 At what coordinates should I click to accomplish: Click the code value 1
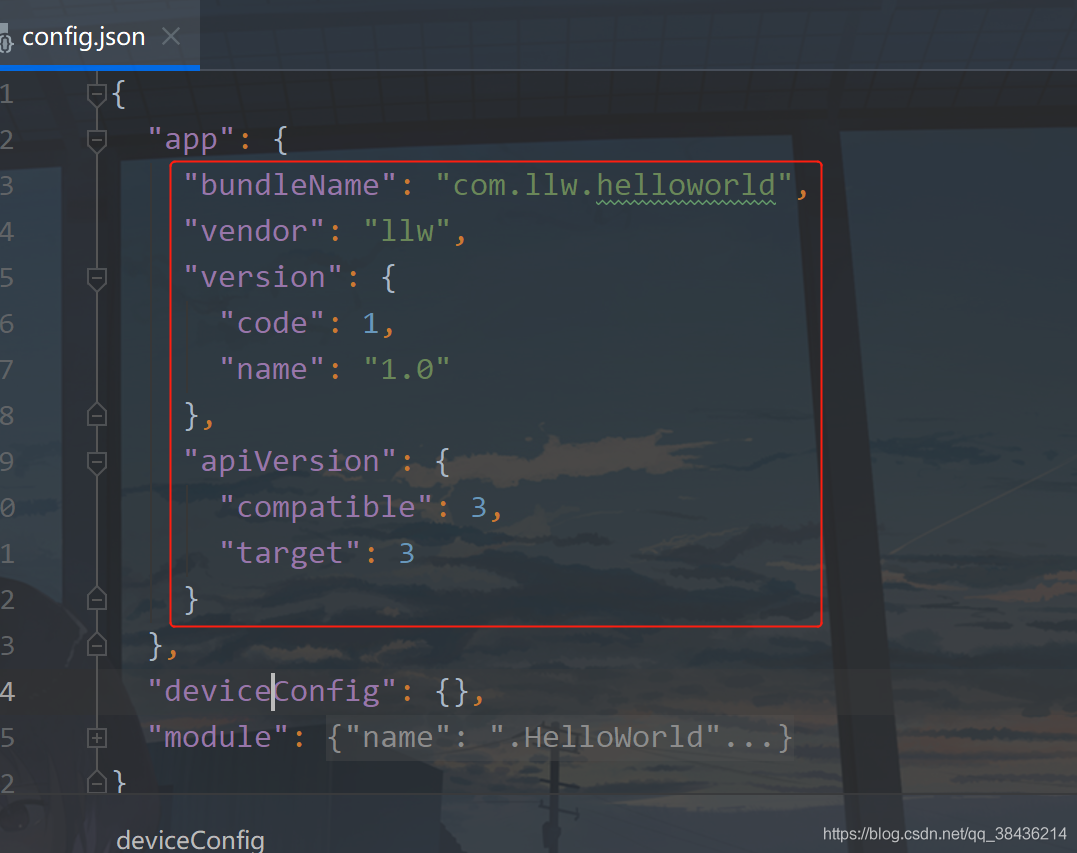click(370, 323)
